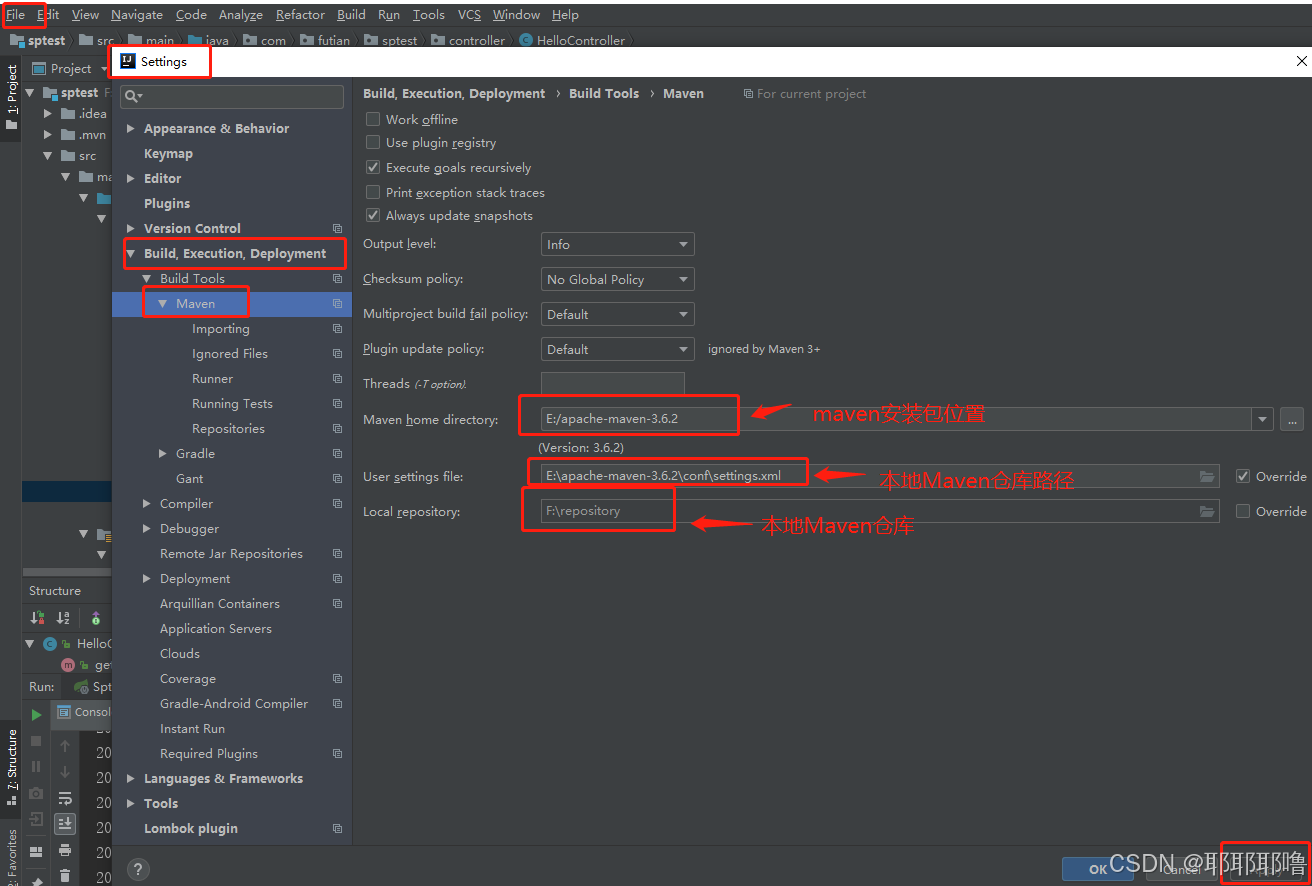Expand the Gradle settings node
The width and height of the screenshot is (1312, 886).
162,454
